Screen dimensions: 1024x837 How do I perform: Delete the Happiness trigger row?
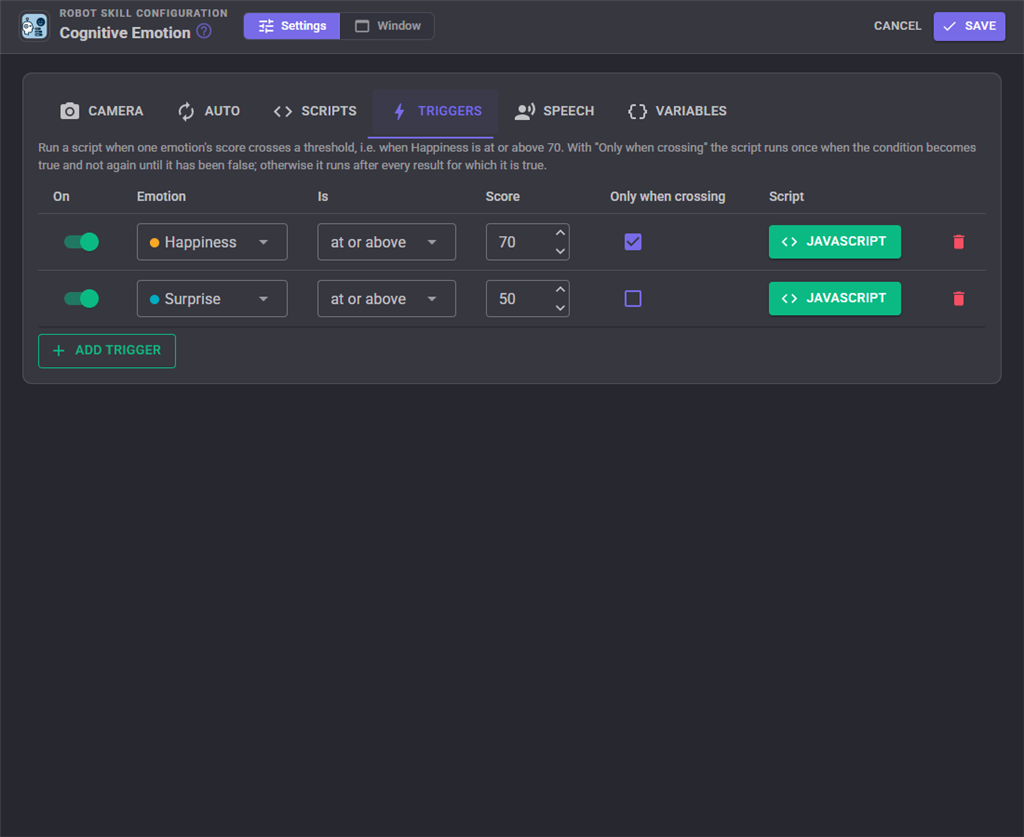[959, 242]
